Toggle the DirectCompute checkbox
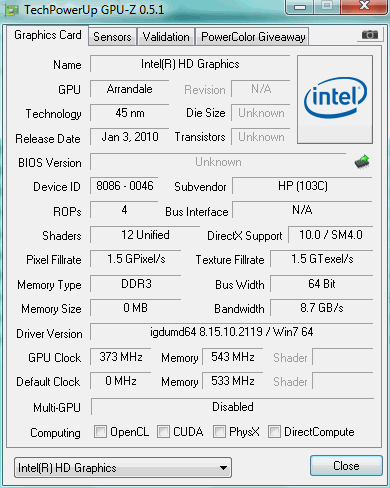Viewport: 390px width, 488px height. 274,431
